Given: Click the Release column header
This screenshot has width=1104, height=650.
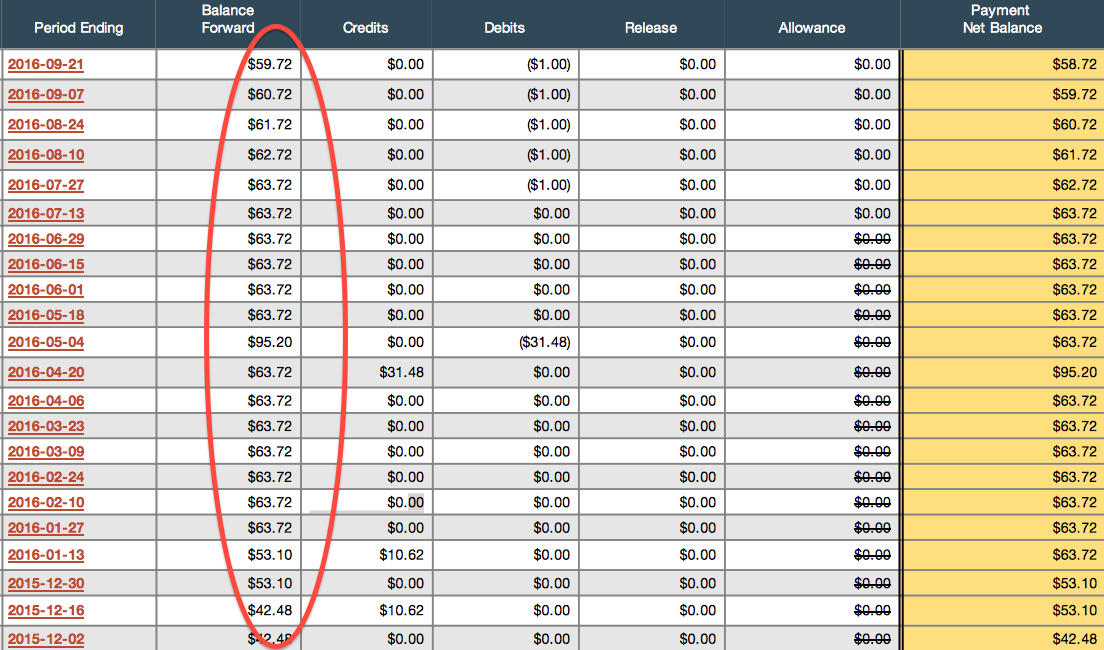Looking at the screenshot, I should [x=651, y=28].
